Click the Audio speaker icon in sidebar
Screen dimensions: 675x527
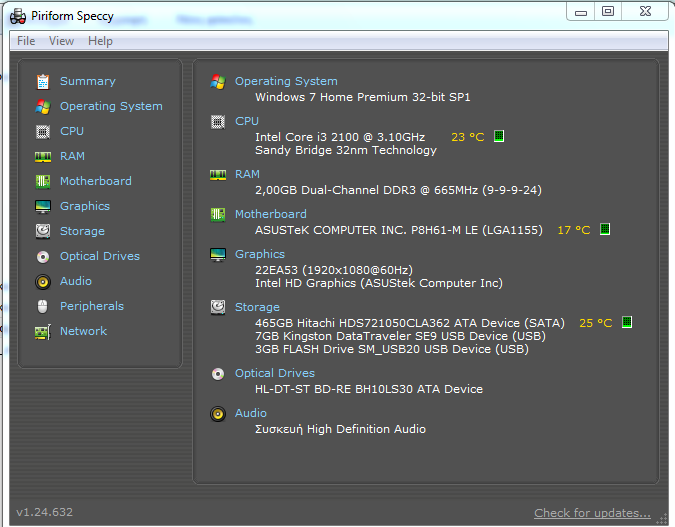[43, 282]
